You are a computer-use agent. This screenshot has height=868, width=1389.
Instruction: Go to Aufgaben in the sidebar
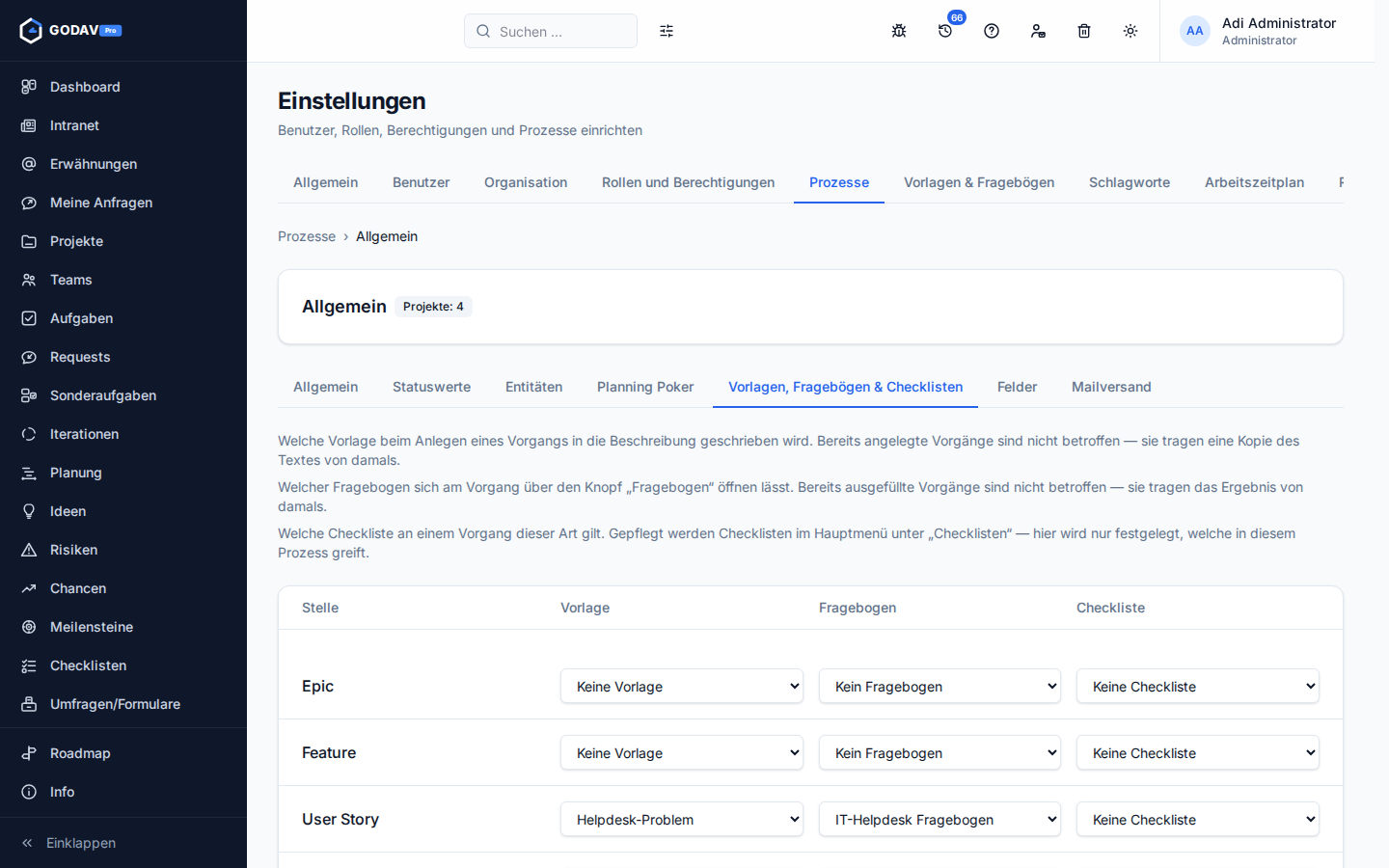tap(123, 318)
